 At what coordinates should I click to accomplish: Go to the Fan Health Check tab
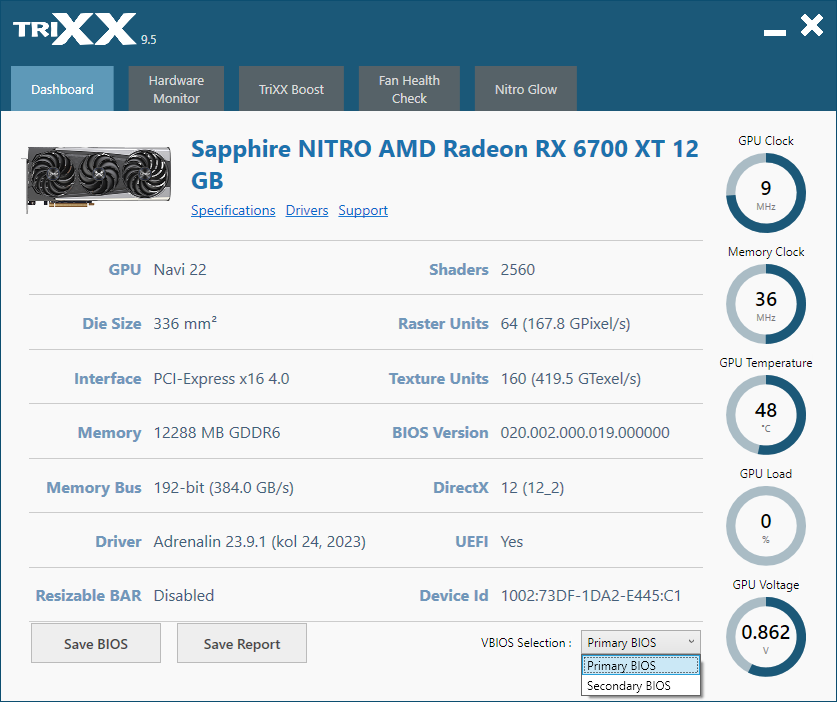[x=409, y=89]
